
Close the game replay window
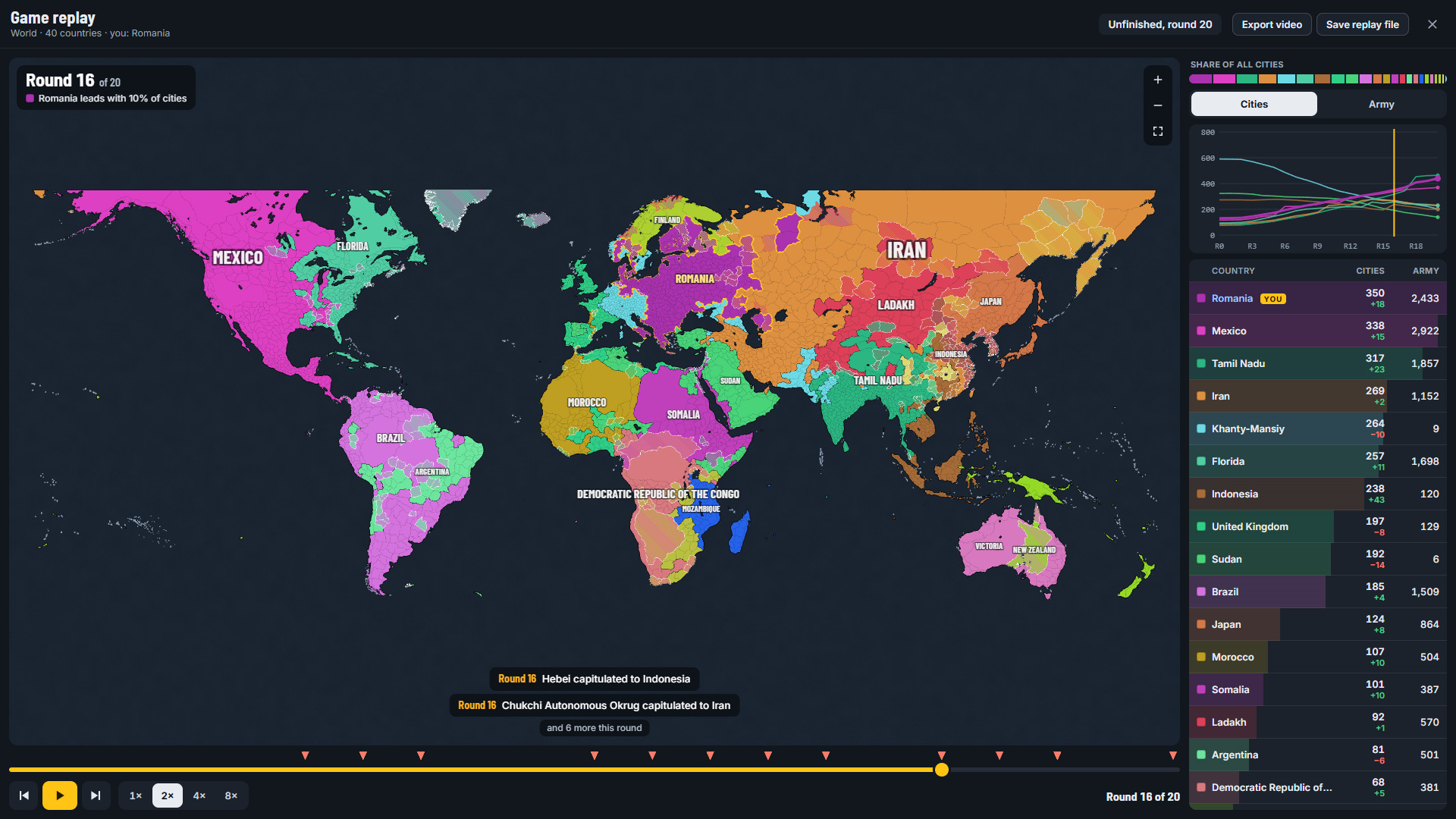(1432, 24)
